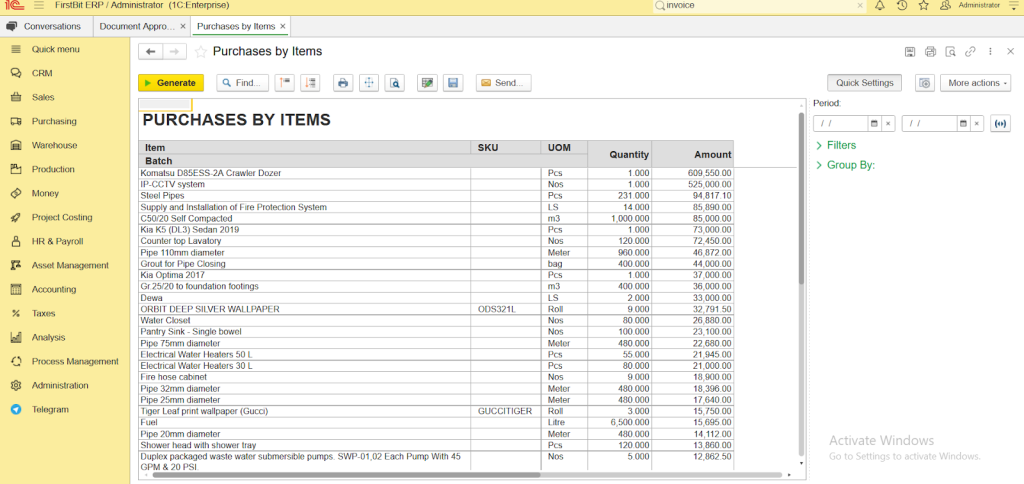Open Purchasing section
This screenshot has width=1024, height=484.
[54, 121]
